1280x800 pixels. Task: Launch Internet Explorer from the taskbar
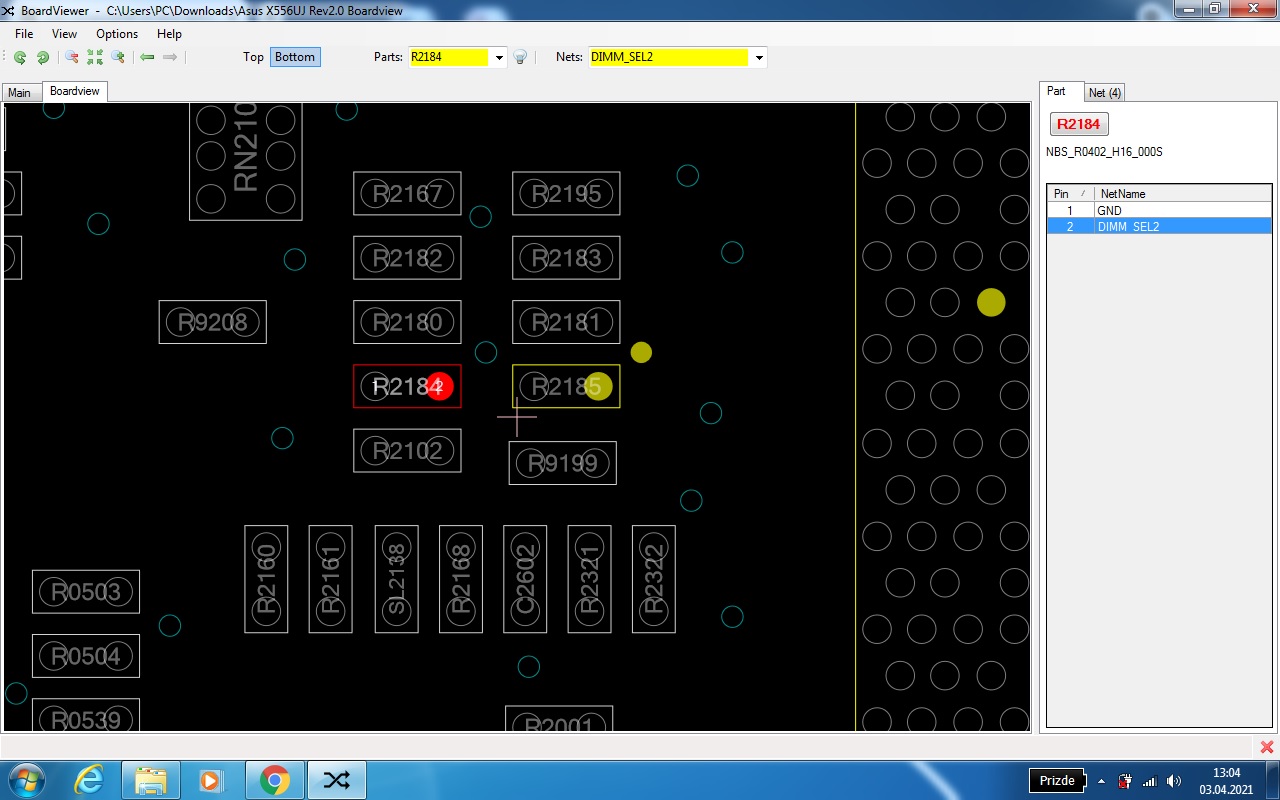pos(90,780)
